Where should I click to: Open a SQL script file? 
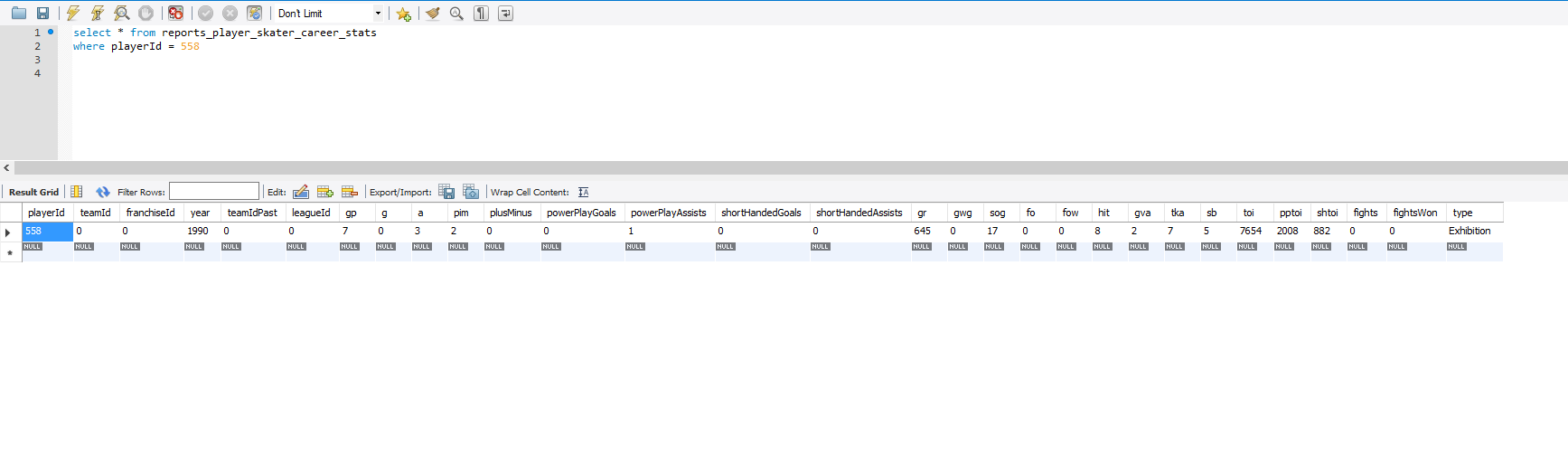[18, 14]
